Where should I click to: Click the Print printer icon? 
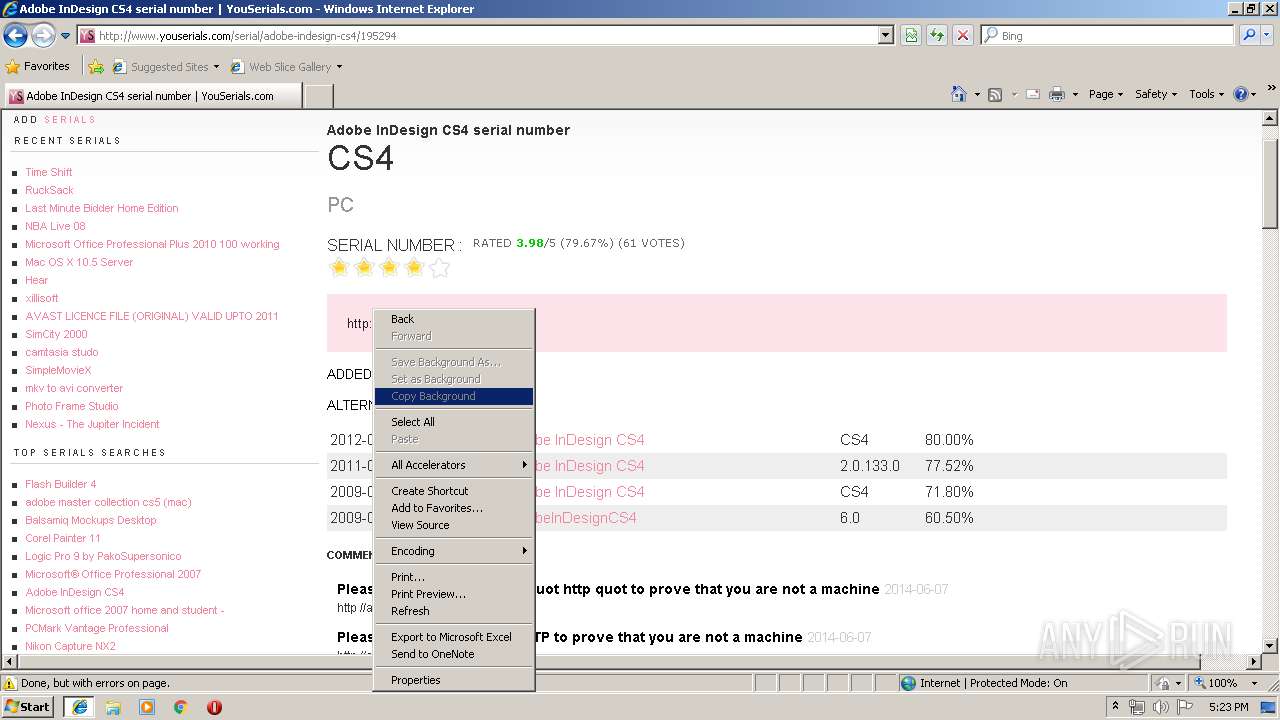click(1058, 94)
